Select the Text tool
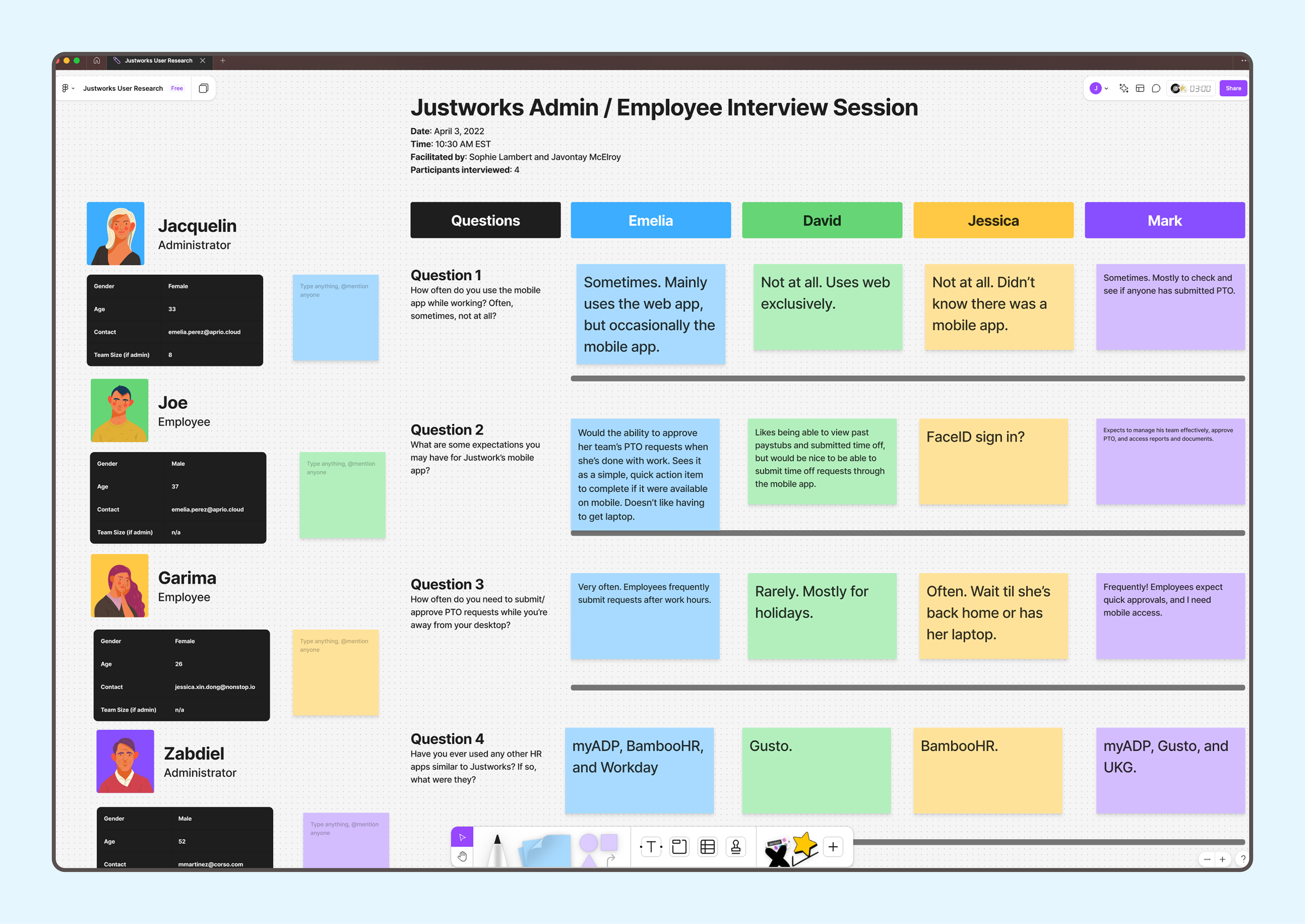1305x924 pixels. tap(651, 847)
